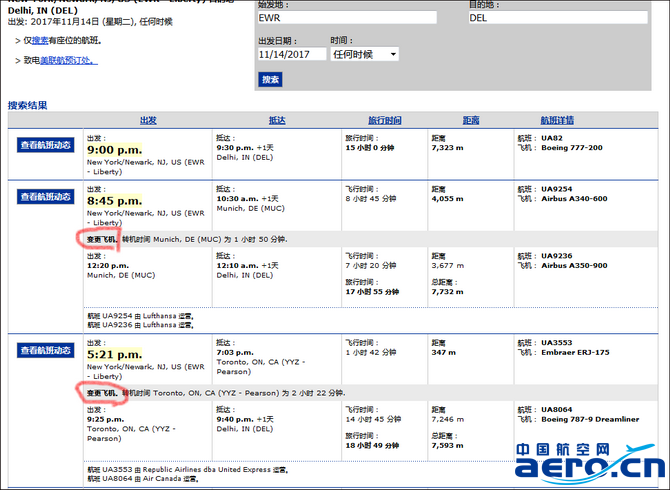Select the 9:00 p.m. departure time

(x=115, y=150)
